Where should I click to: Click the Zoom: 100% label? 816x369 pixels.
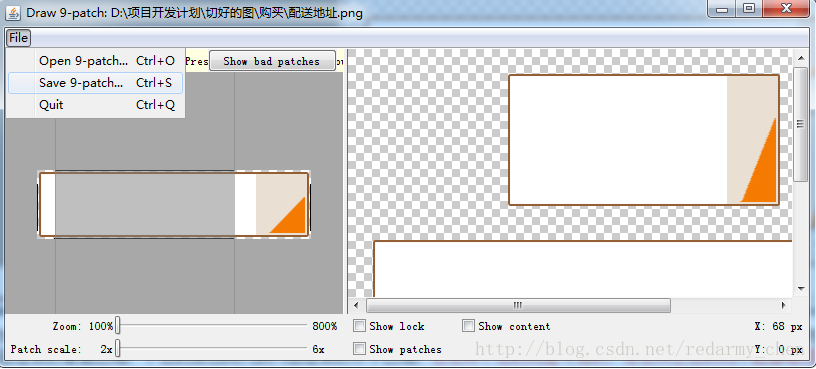[x=82, y=327]
